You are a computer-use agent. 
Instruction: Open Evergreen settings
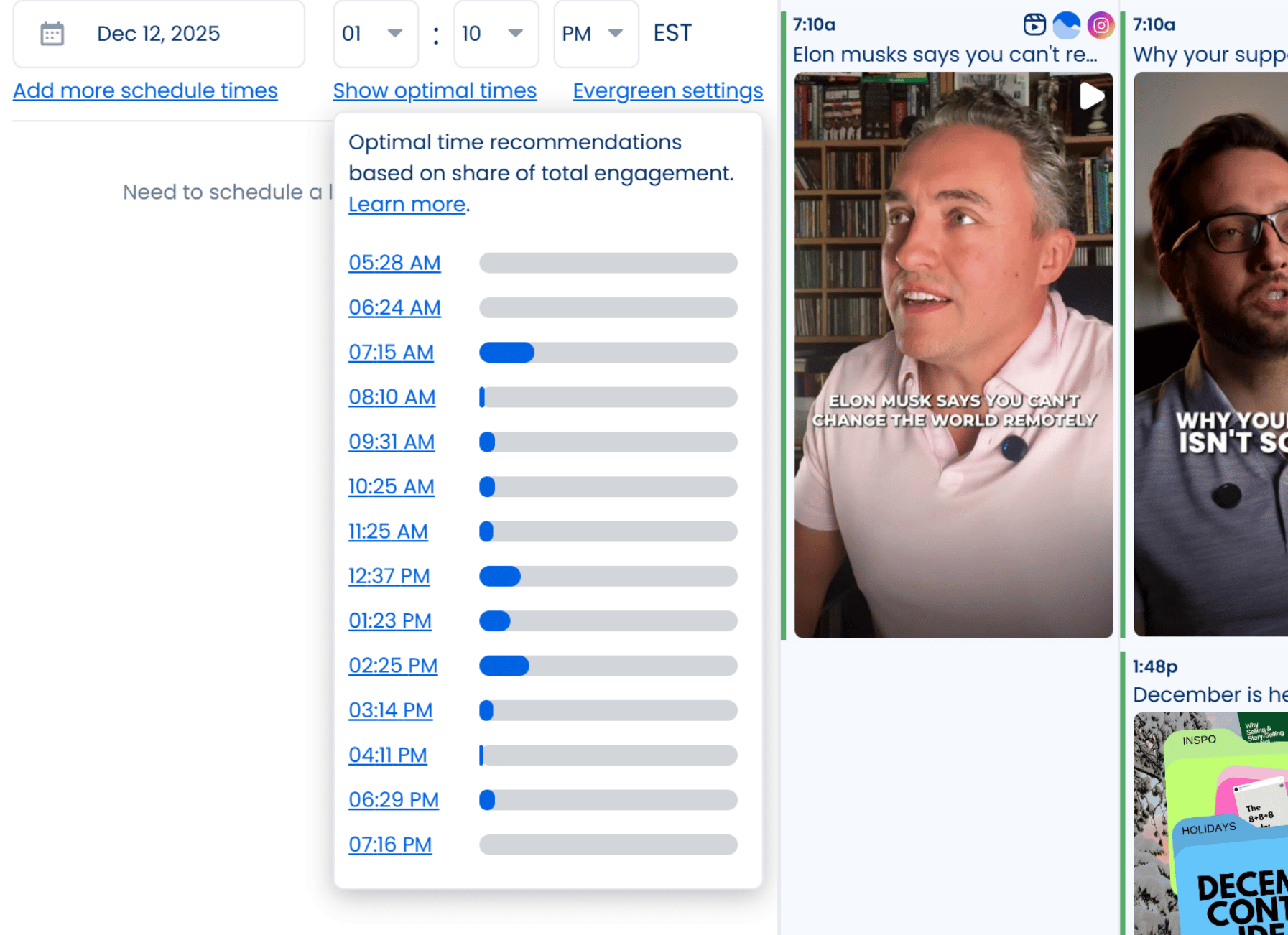point(667,90)
